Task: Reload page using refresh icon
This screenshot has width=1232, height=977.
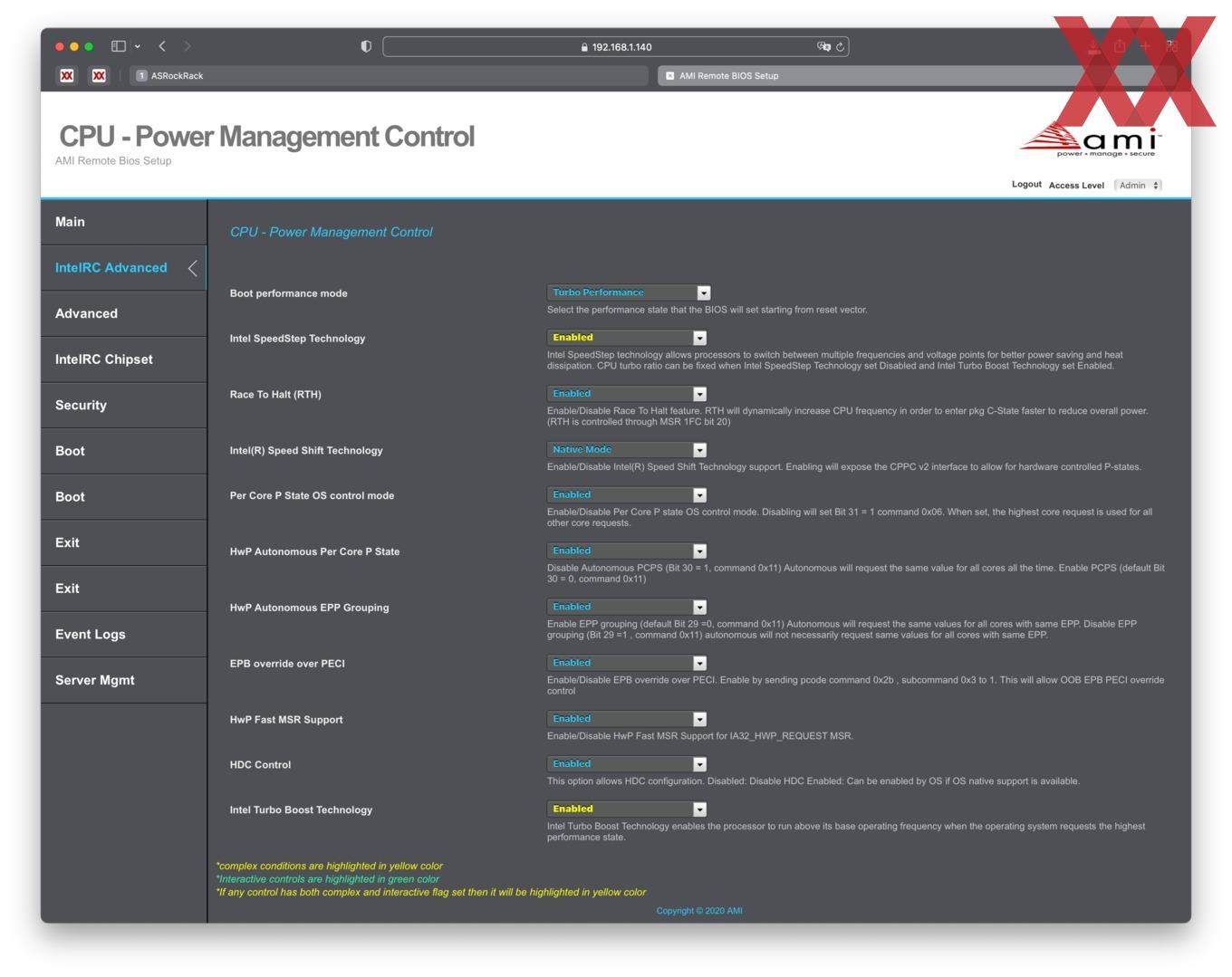Action: pos(840,47)
